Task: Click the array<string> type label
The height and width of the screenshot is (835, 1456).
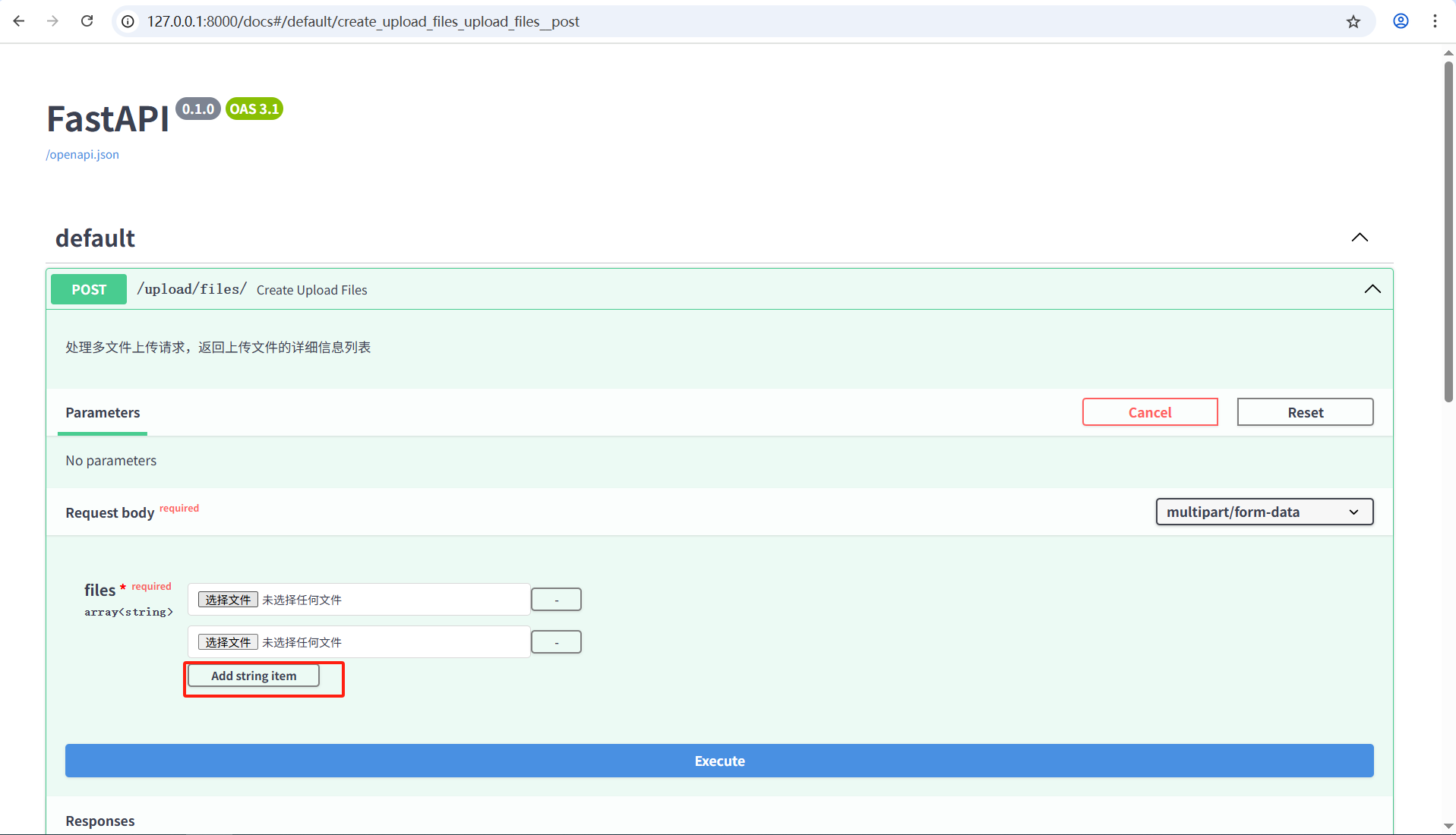Action: 128,612
